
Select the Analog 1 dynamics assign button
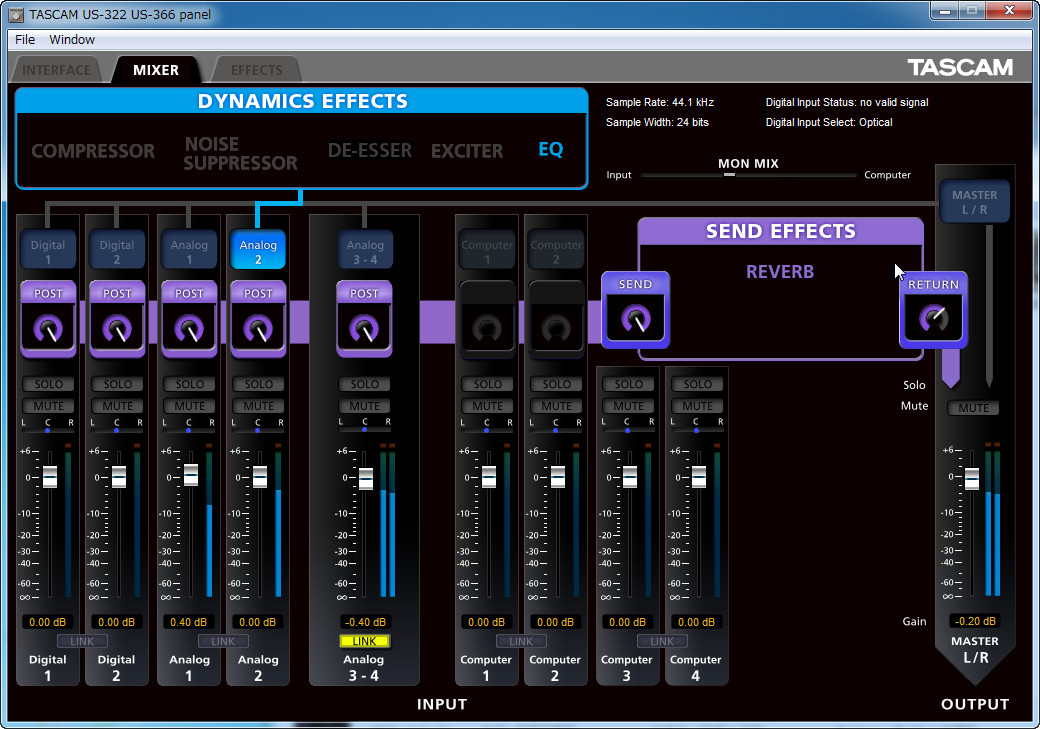[189, 250]
